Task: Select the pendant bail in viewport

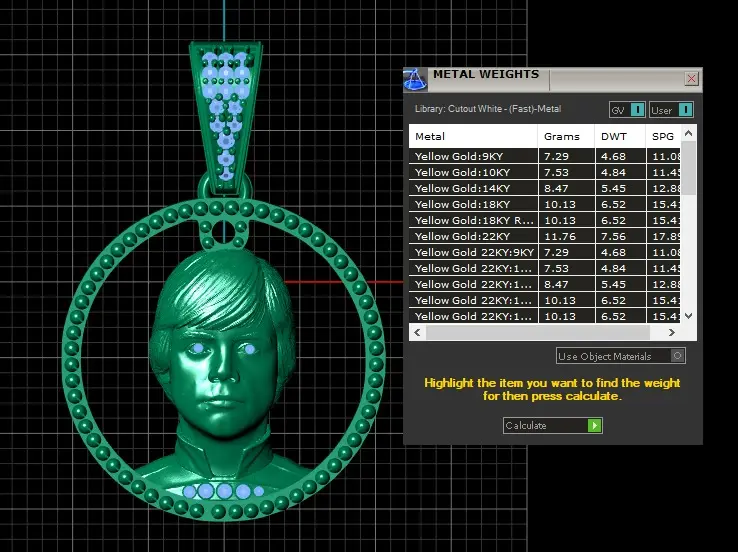Action: pyautogui.click(x=226, y=118)
